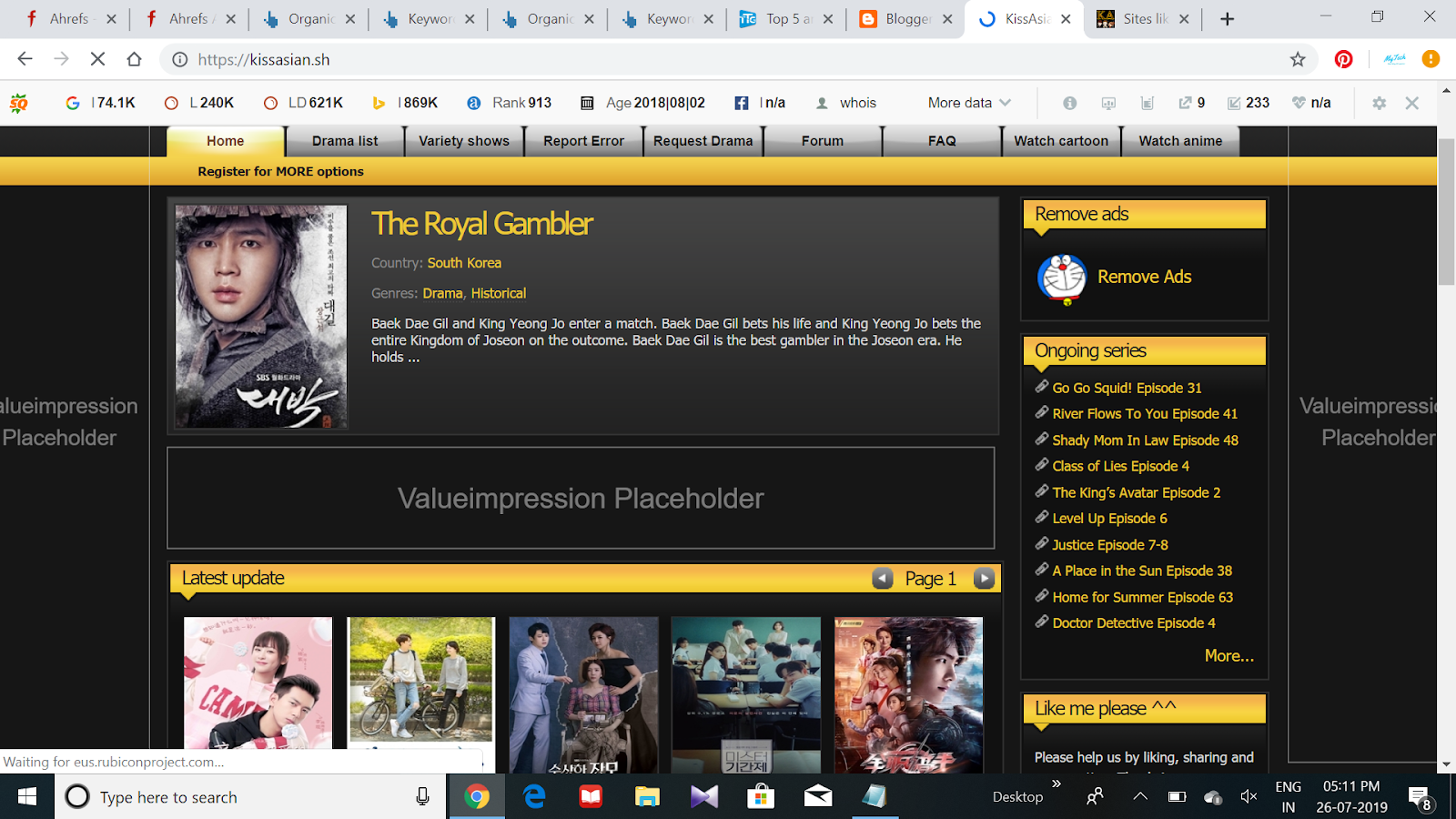Show hidden system tray icons
This screenshot has width=1456, height=819.
pyautogui.click(x=1139, y=796)
